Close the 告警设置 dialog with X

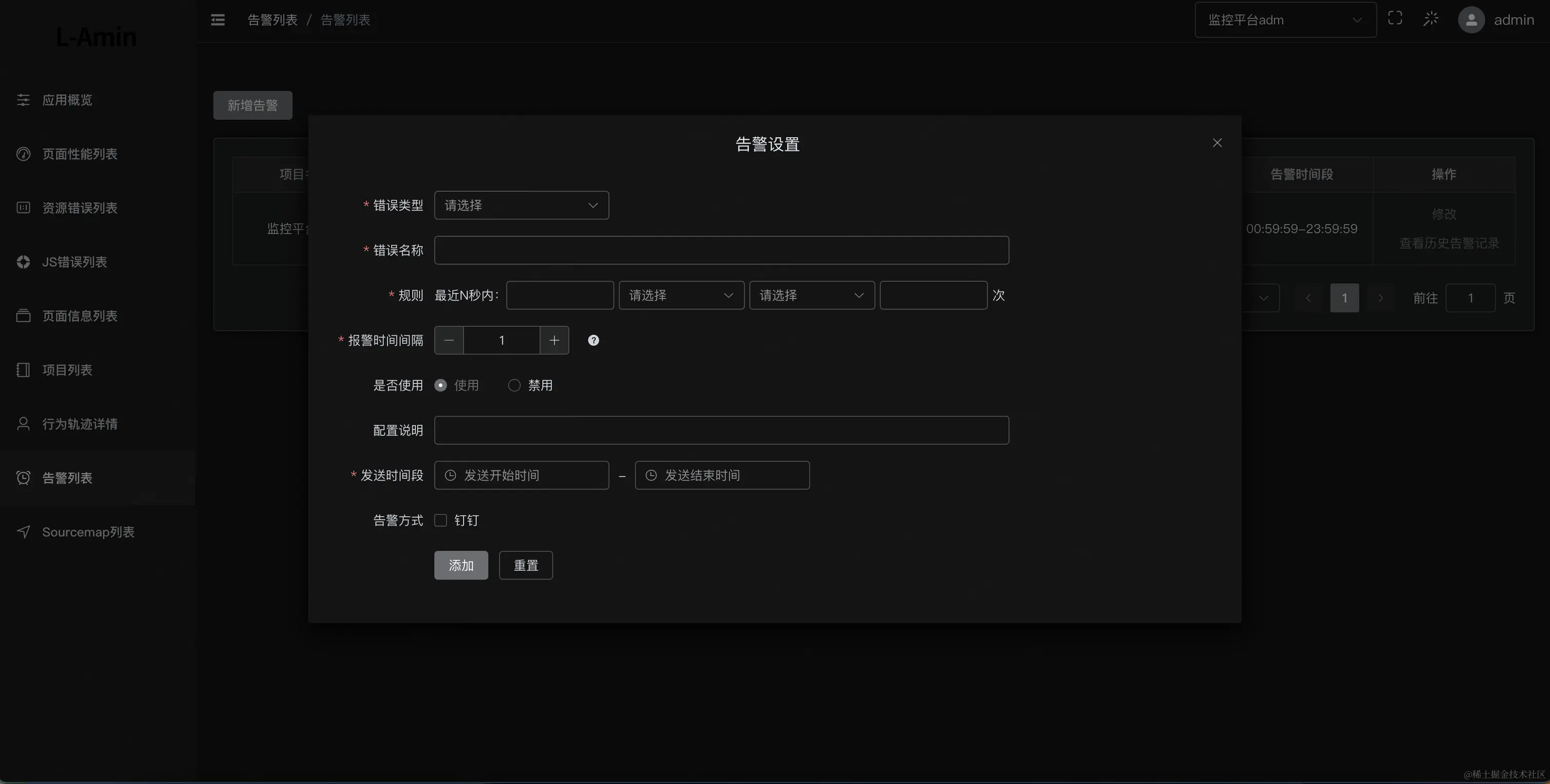[1217, 143]
